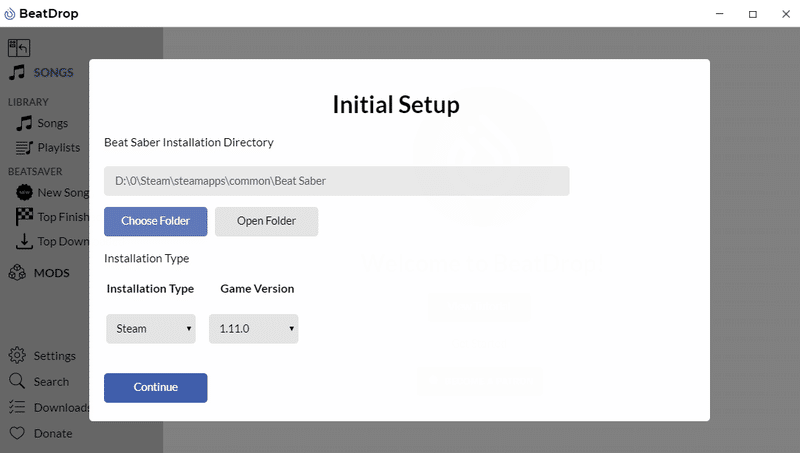Open the Settings page
800x453 pixels.
tap(55, 356)
